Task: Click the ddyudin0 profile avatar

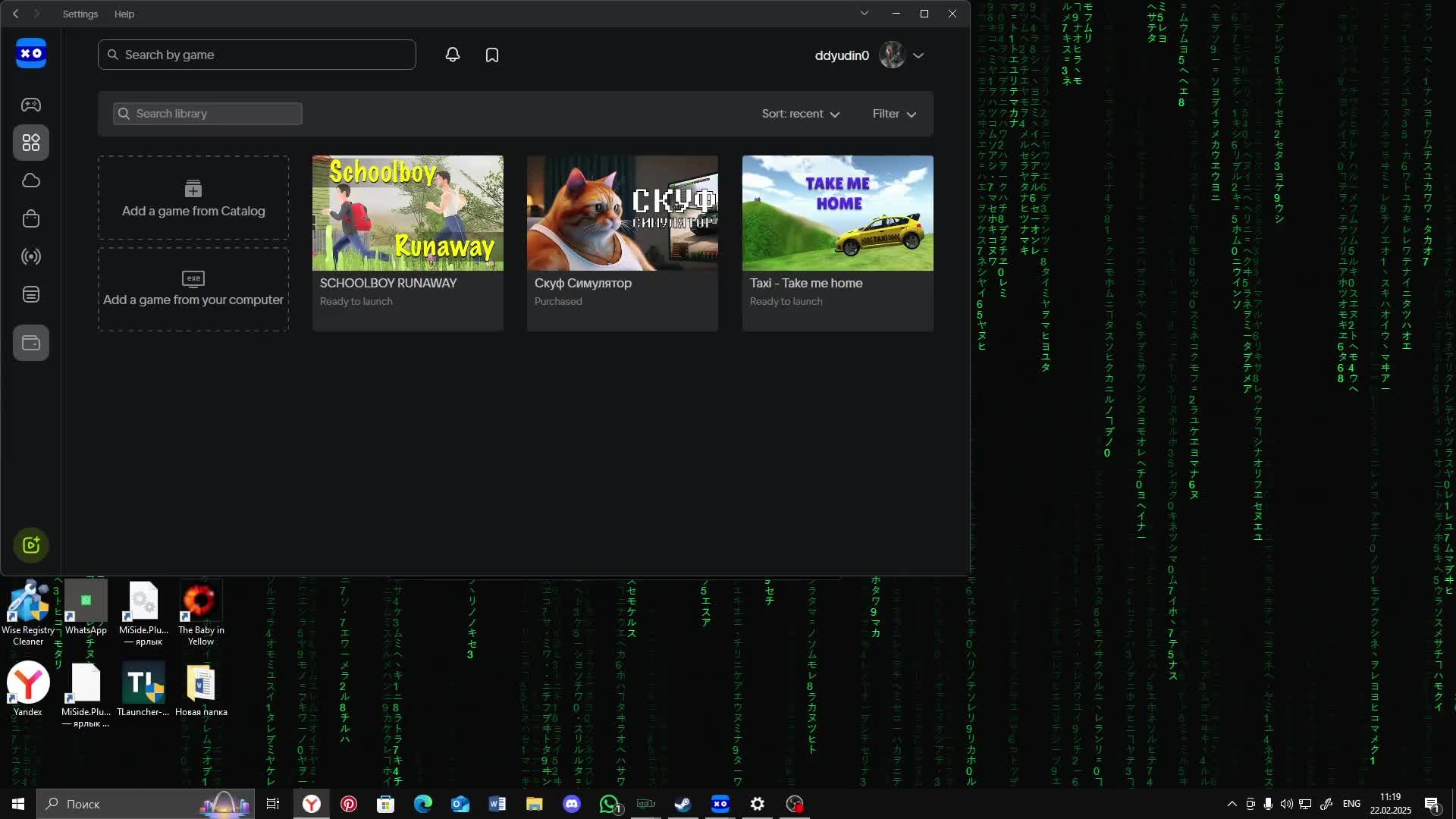Action: click(x=892, y=55)
